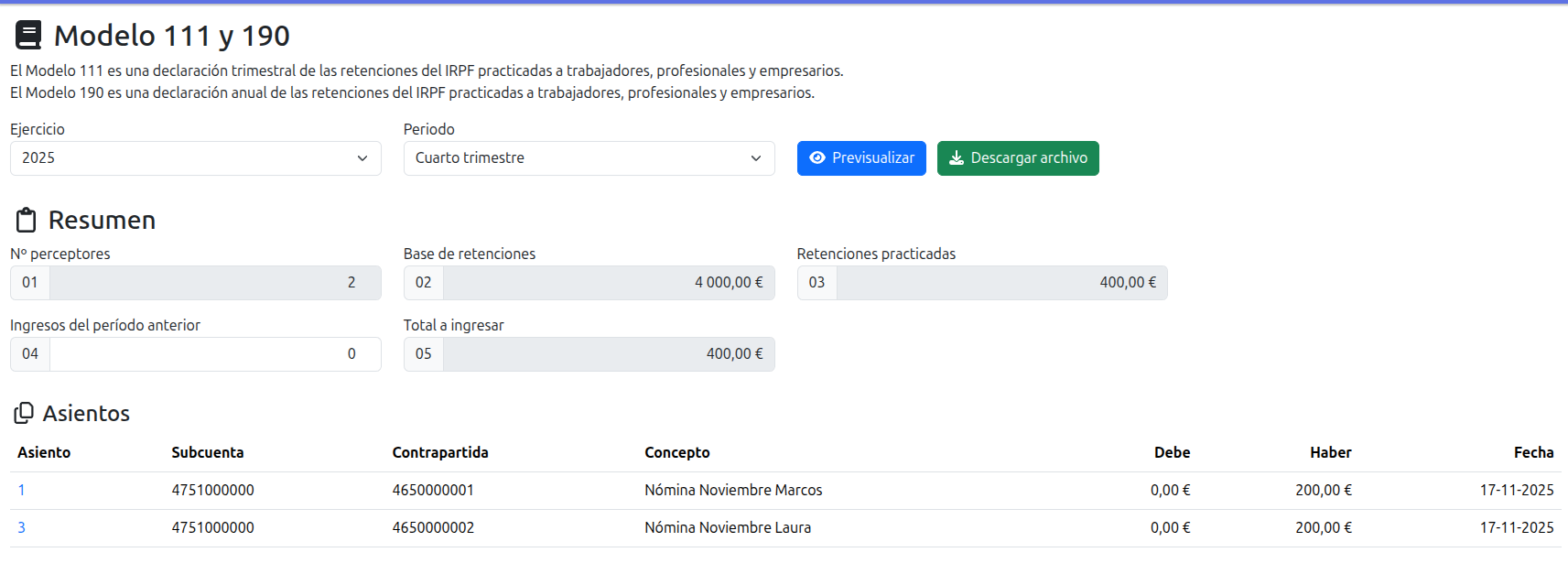Click concept Nómina Noviembre Marcos
Viewport: 1568px width, 563px height.
733,491
